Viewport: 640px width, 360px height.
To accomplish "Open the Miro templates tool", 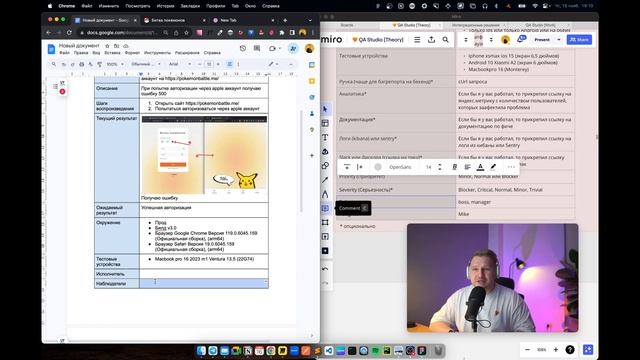I will (x=325, y=123).
